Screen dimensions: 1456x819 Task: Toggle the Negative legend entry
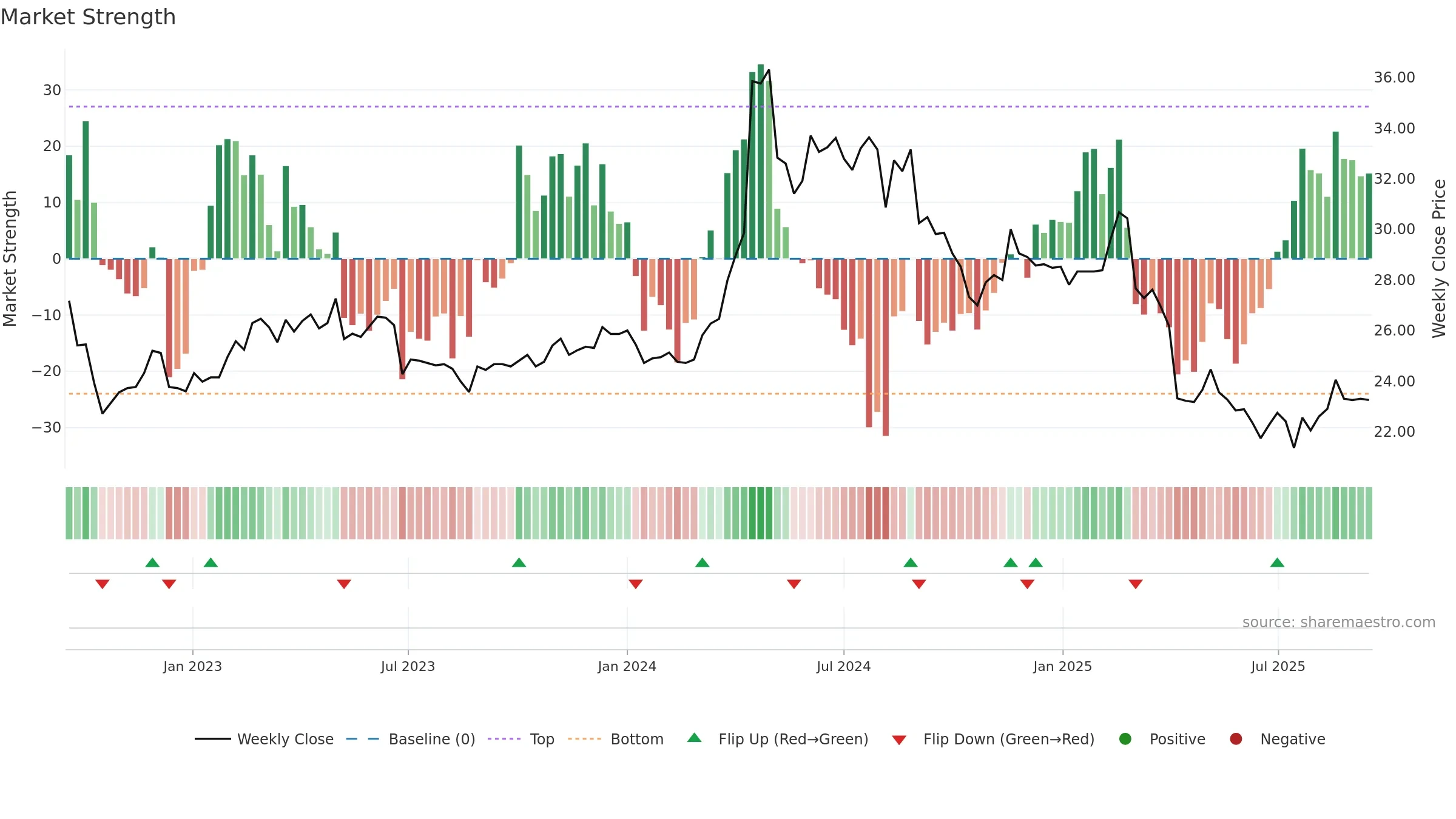1277,739
